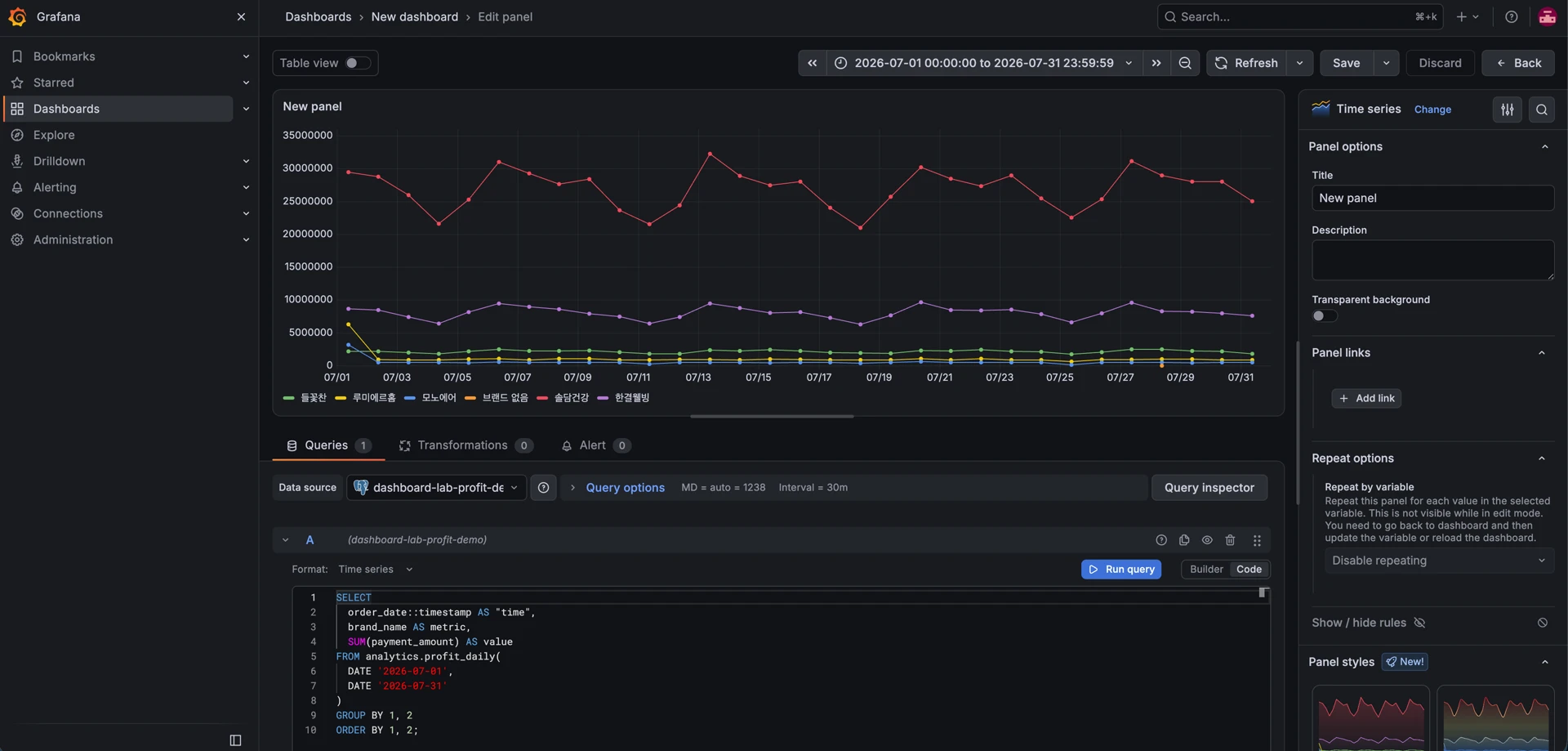Click the data source help icon
This screenshot has width=1568, height=751.
coord(543,488)
